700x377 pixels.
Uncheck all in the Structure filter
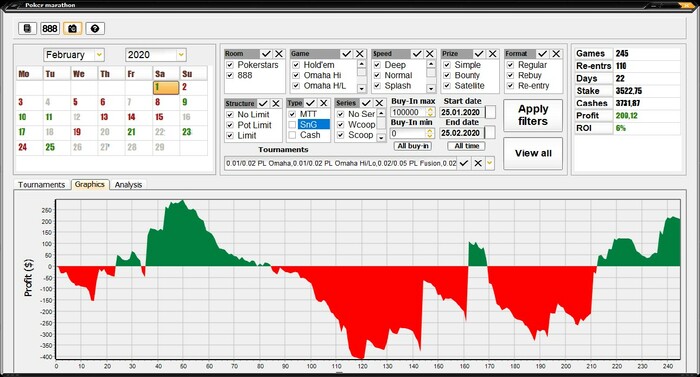pyautogui.click(x=276, y=104)
